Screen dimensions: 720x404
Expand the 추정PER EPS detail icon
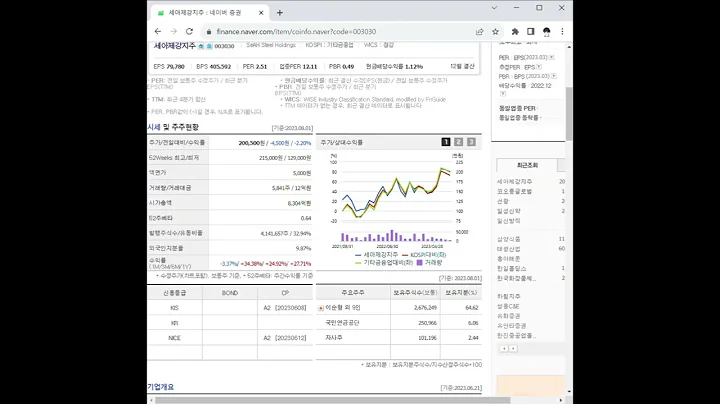[x=539, y=67]
